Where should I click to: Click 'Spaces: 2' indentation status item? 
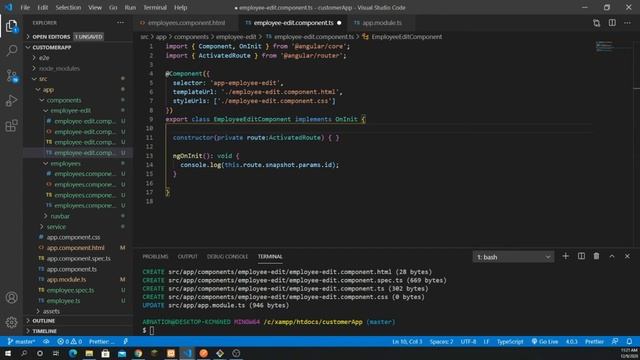point(441,342)
